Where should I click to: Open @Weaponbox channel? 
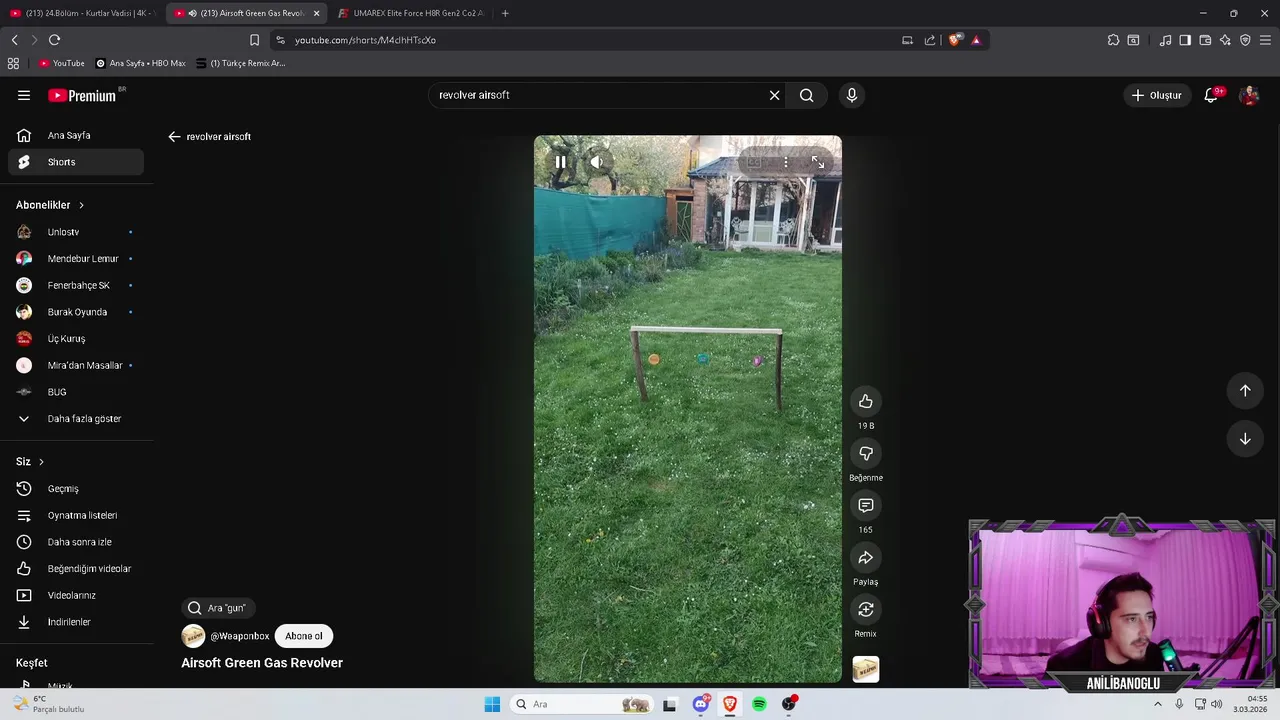tap(239, 636)
